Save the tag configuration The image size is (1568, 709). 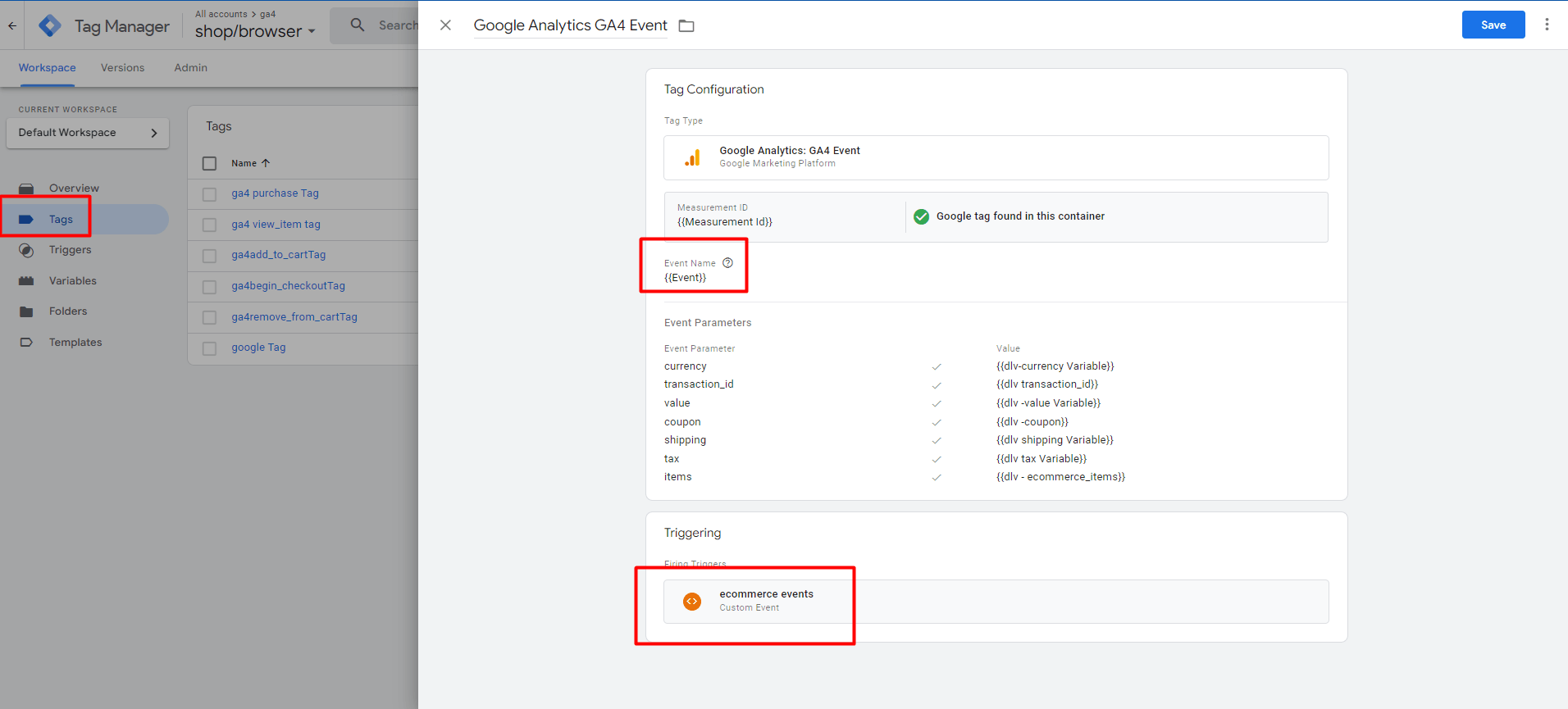(1493, 25)
